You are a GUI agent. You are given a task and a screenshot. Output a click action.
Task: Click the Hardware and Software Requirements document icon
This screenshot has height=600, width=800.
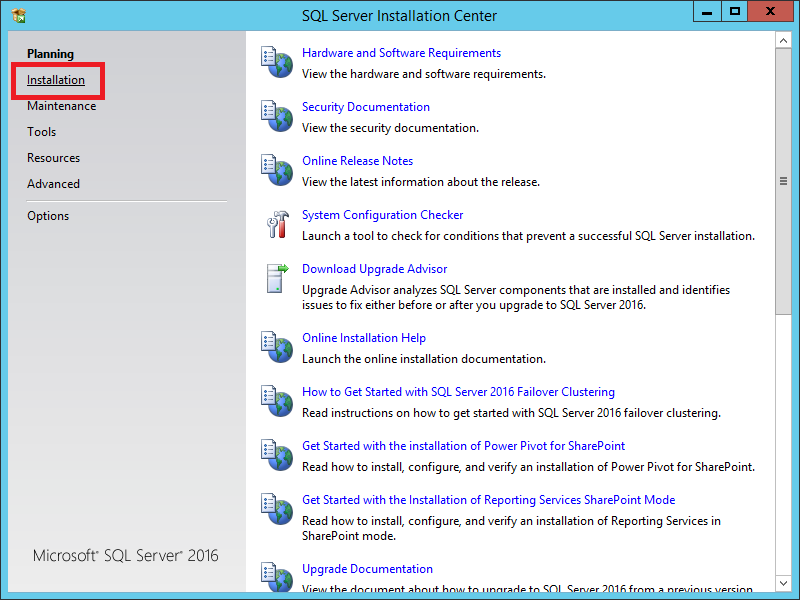click(x=275, y=61)
